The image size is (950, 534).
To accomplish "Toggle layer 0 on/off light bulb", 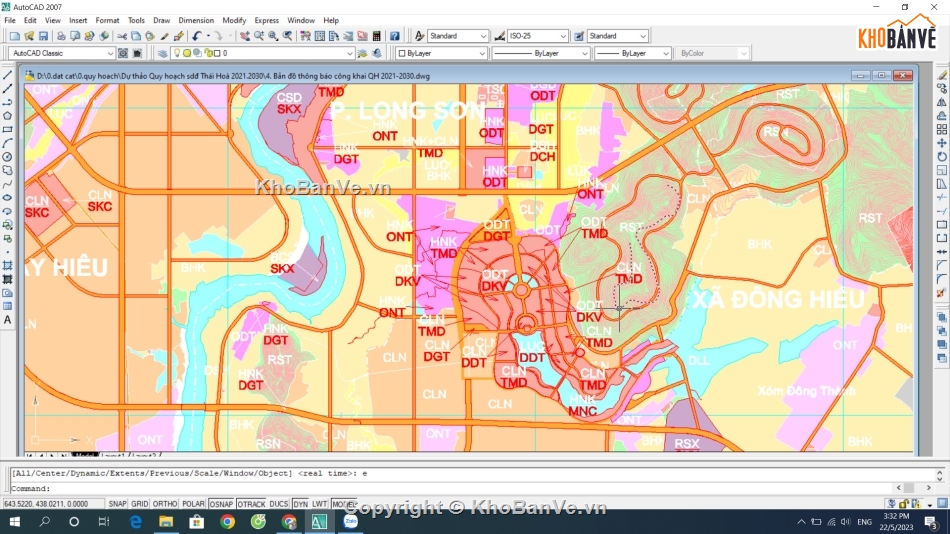I will (x=177, y=53).
